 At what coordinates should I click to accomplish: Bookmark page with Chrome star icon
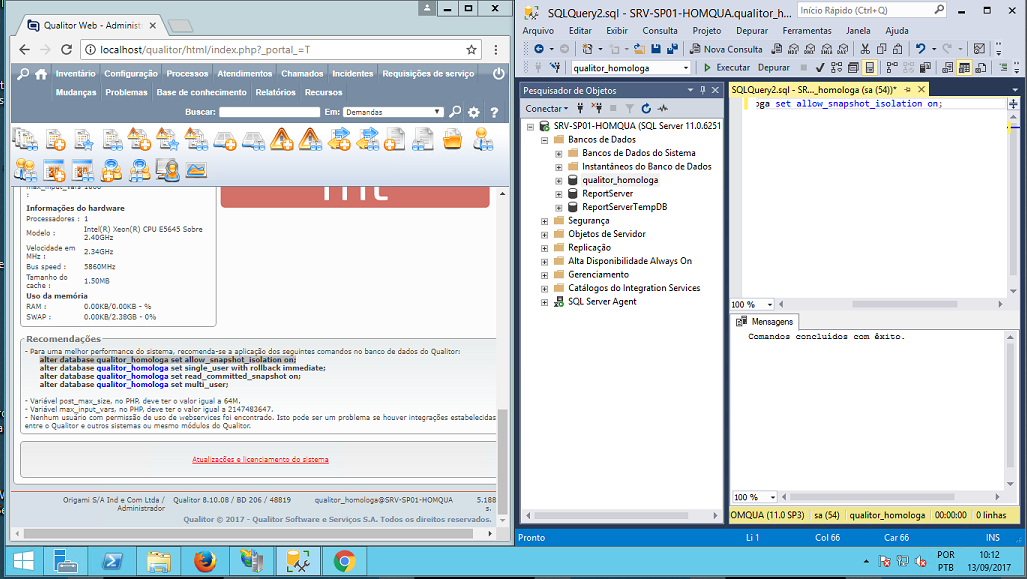tap(471, 49)
